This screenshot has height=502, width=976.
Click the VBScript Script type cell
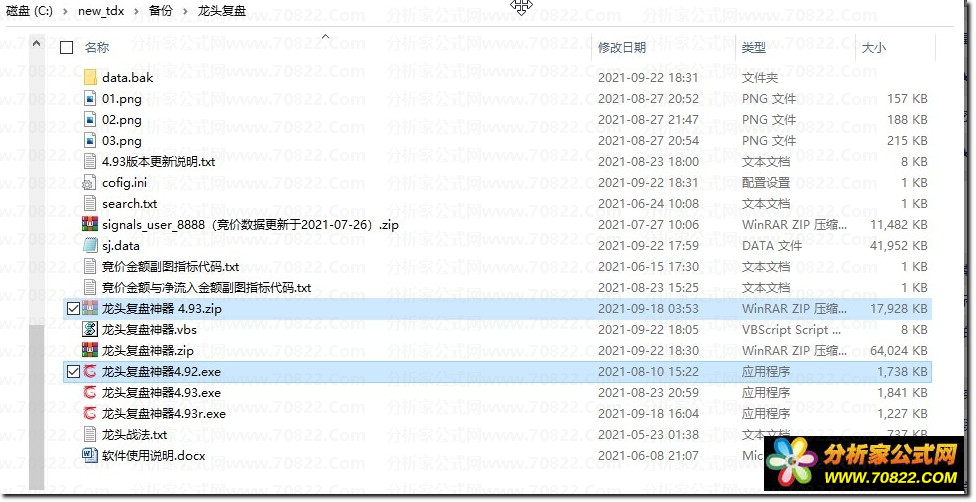[x=791, y=329]
